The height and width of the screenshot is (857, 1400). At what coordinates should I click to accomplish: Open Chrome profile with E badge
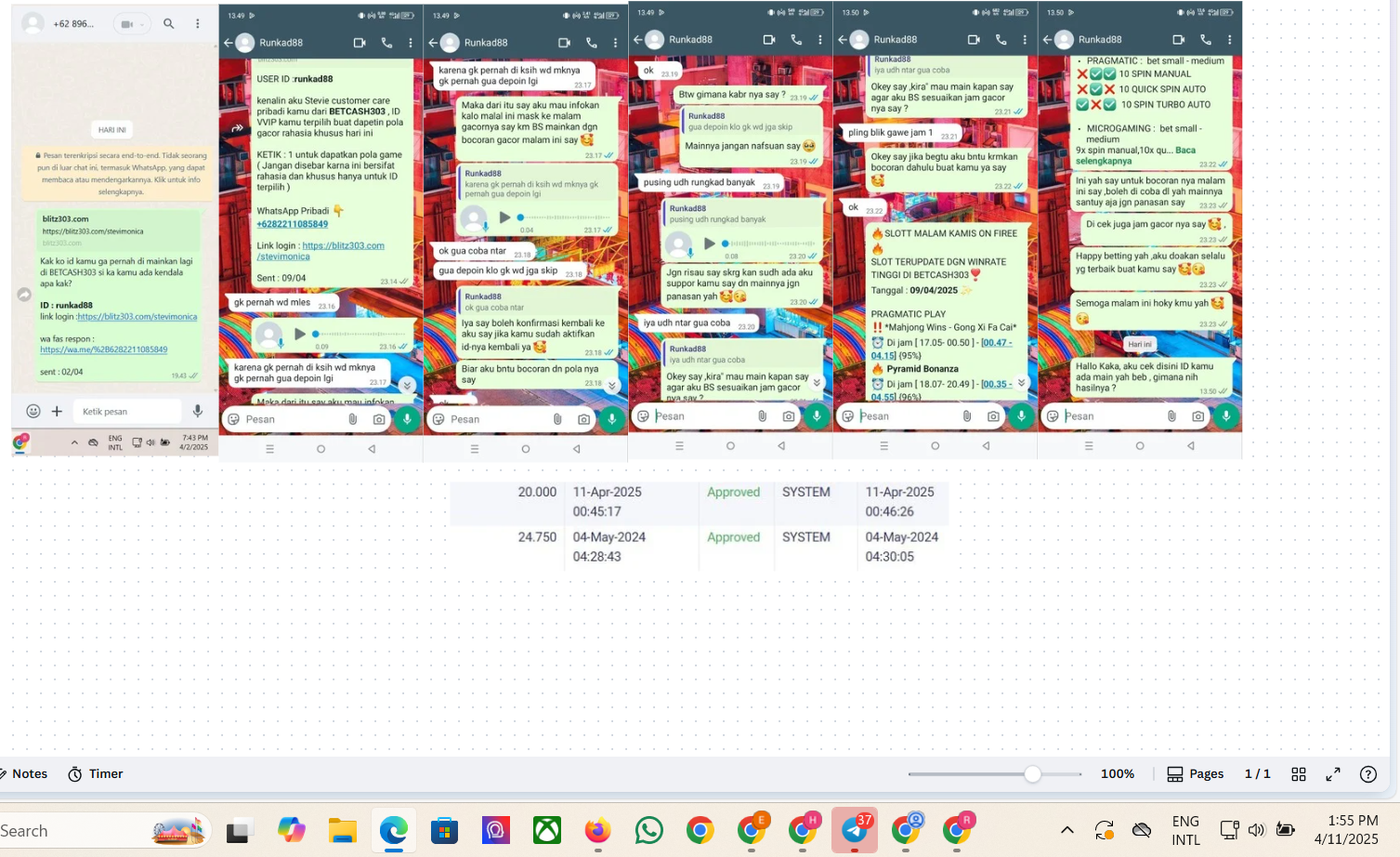pos(751,830)
